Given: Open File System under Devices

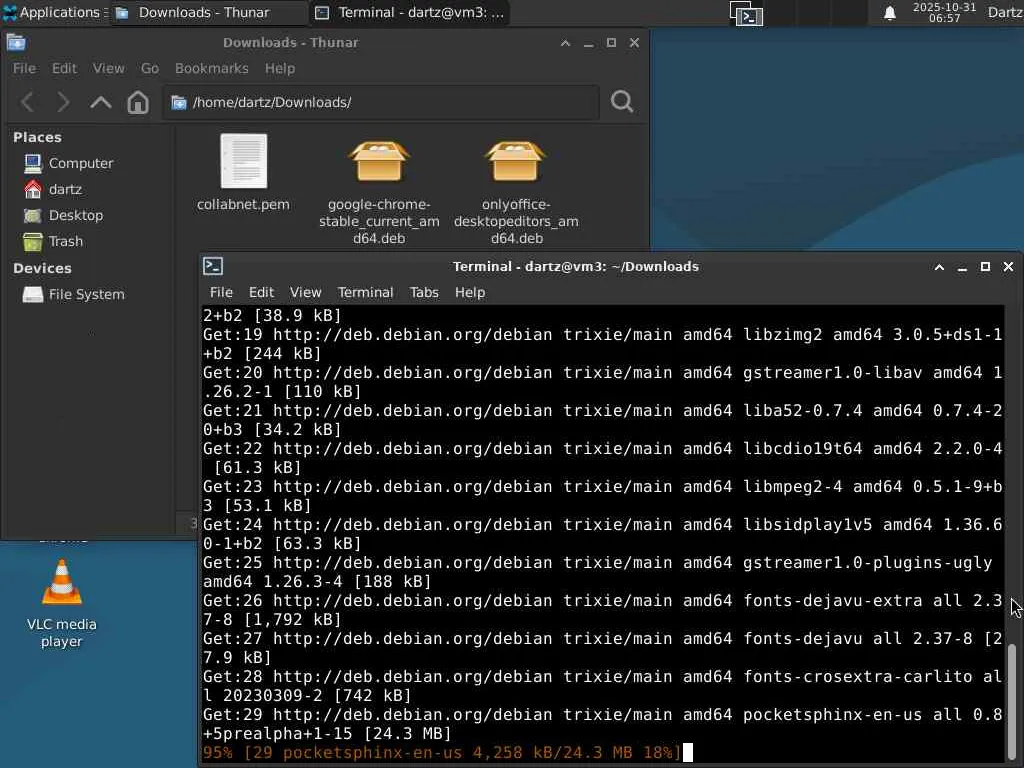Looking at the screenshot, I should click(x=73, y=295).
